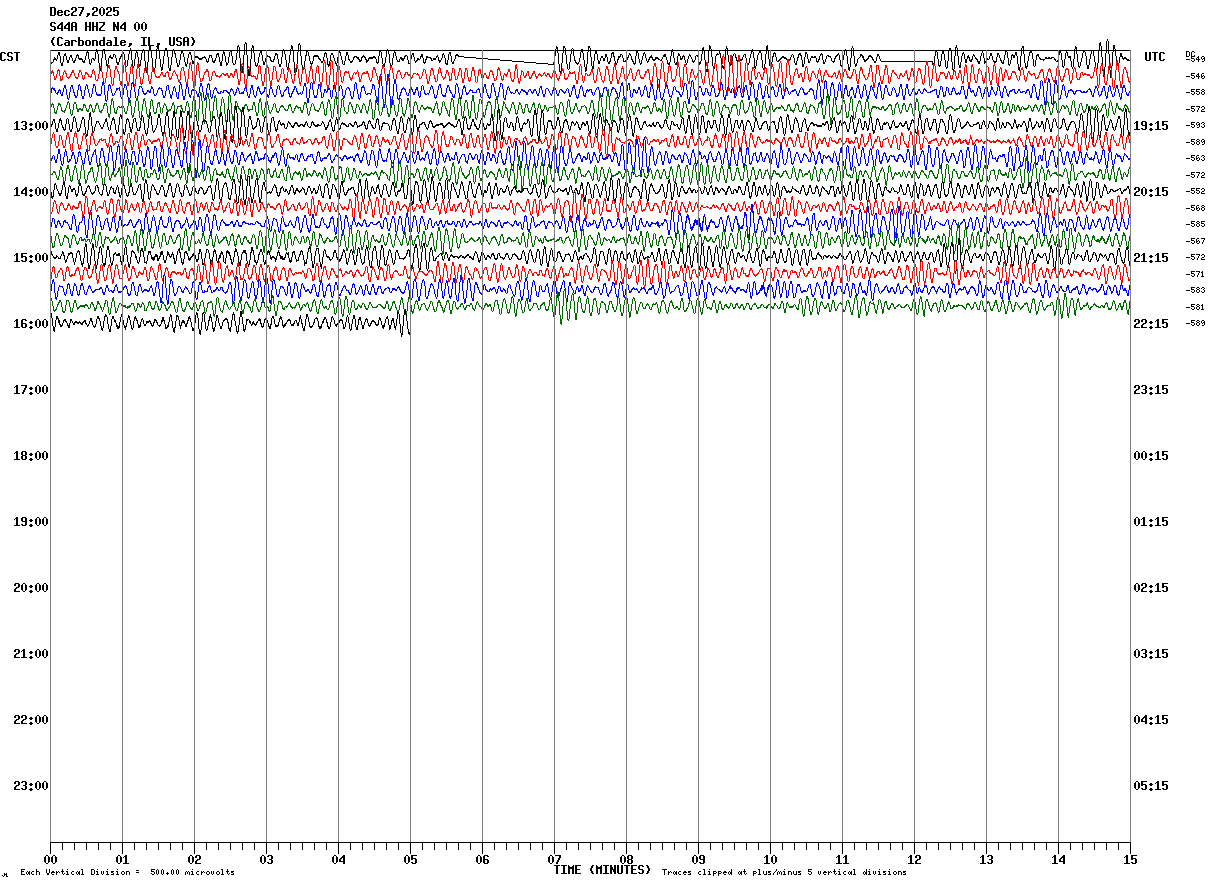Select the 10 minute tick label
Image resolution: width=1210 pixels, height=886 pixels.
[x=770, y=859]
